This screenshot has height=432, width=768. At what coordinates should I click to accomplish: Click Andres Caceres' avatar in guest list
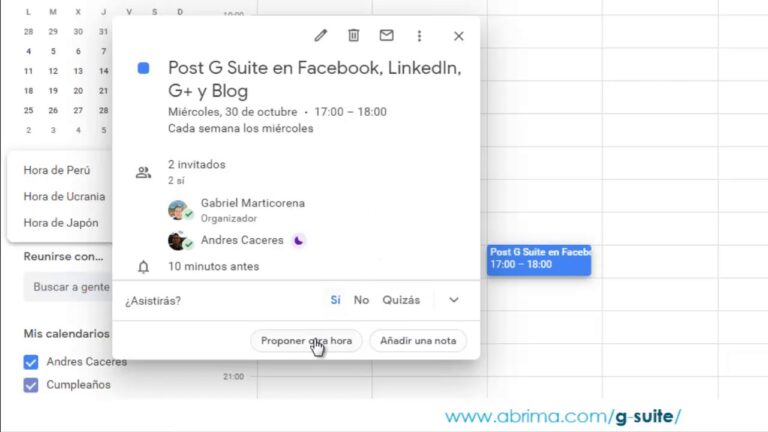pyautogui.click(x=179, y=240)
